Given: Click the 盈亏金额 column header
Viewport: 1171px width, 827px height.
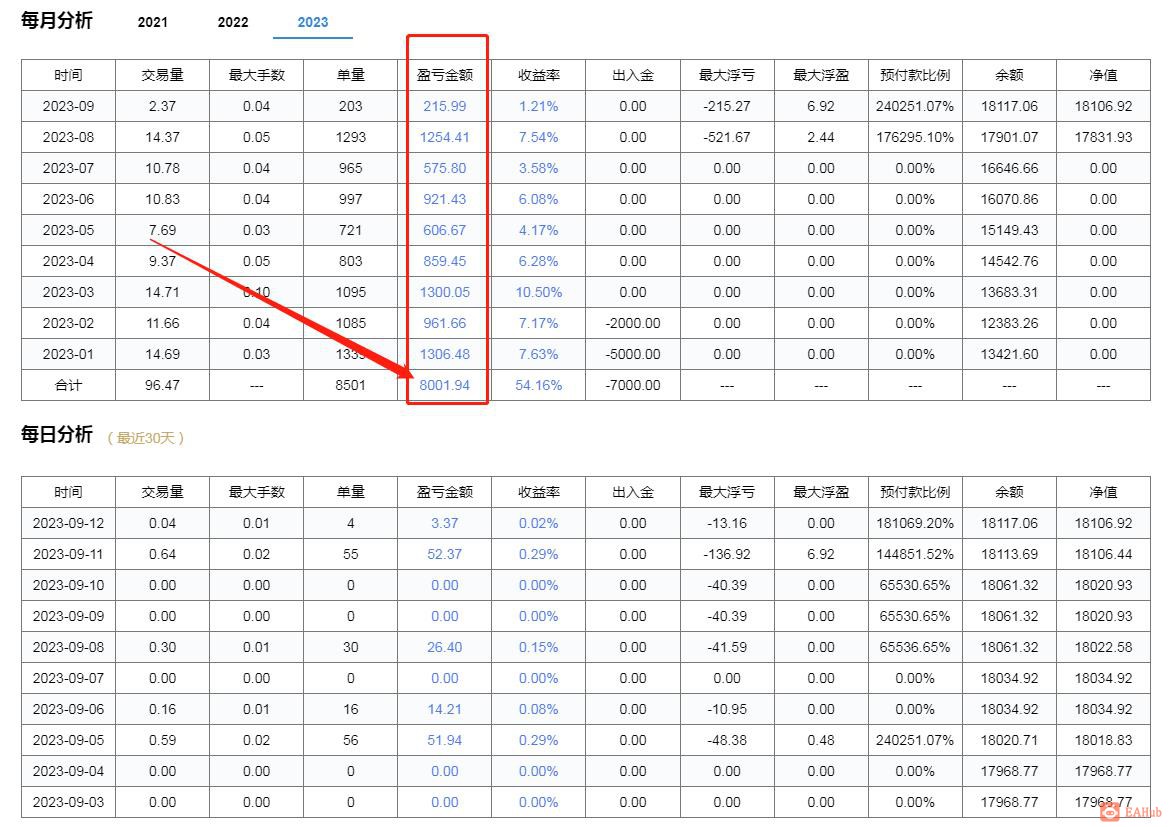Looking at the screenshot, I should point(444,74).
